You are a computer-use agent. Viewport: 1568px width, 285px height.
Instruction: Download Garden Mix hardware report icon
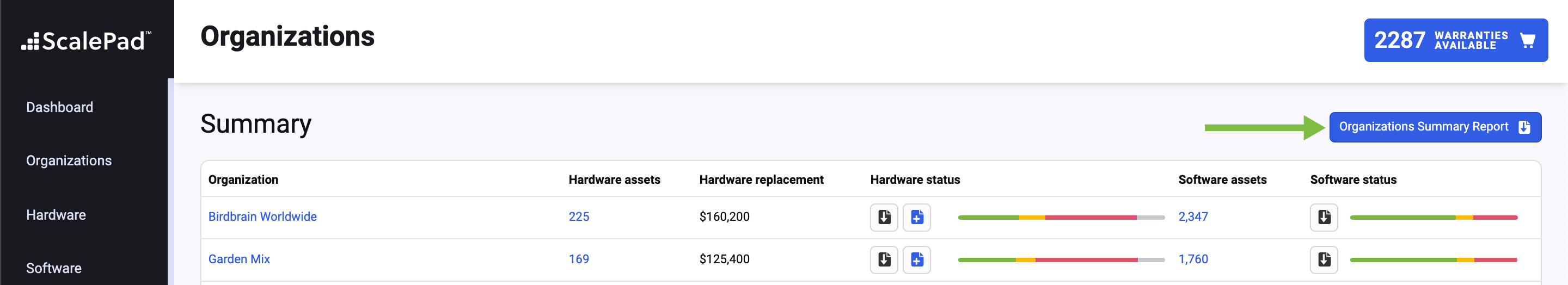pos(884,259)
